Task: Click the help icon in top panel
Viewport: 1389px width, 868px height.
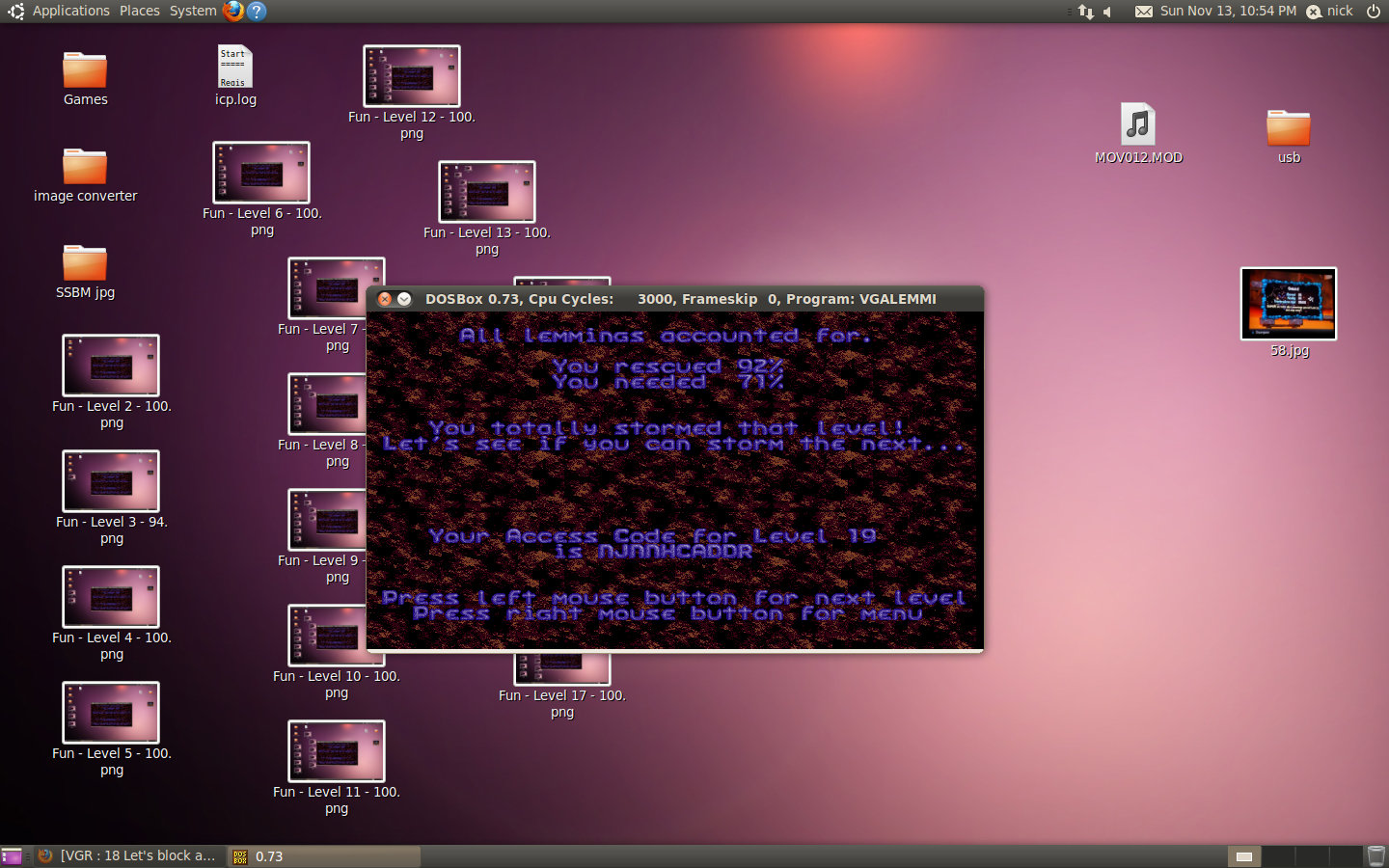Action: (256, 11)
